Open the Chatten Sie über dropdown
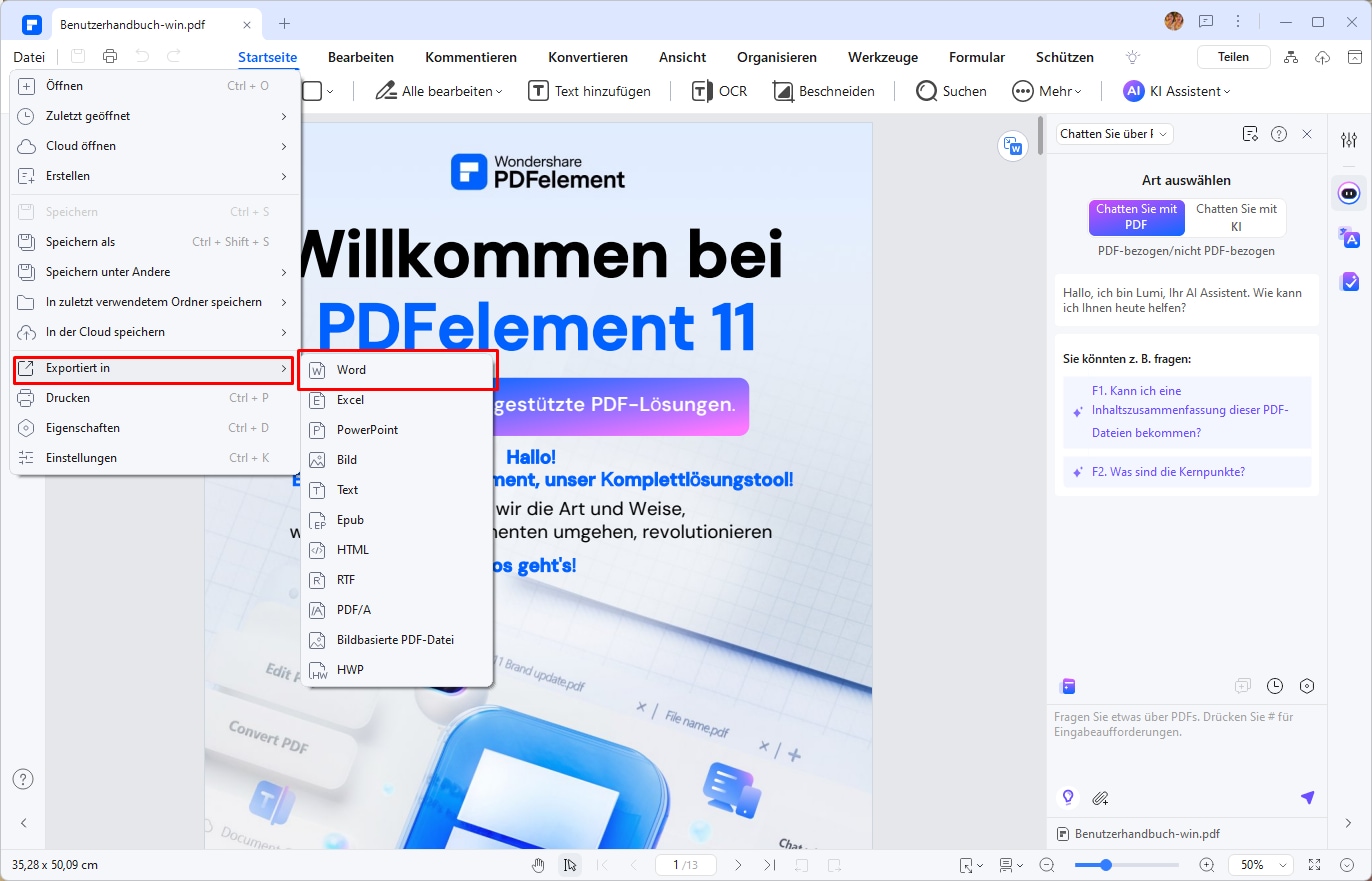 click(x=1114, y=134)
